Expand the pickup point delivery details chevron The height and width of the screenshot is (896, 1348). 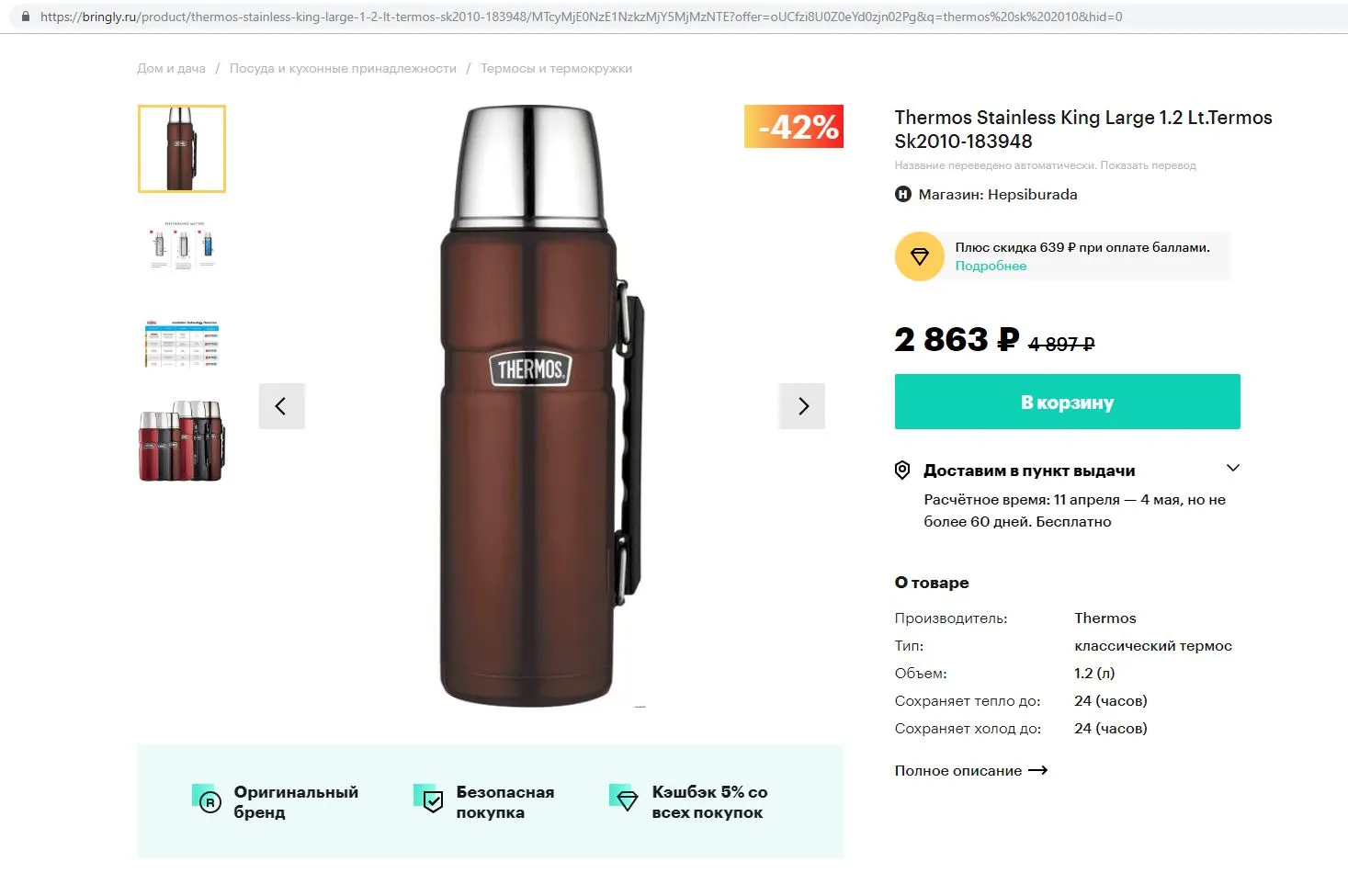(1233, 468)
